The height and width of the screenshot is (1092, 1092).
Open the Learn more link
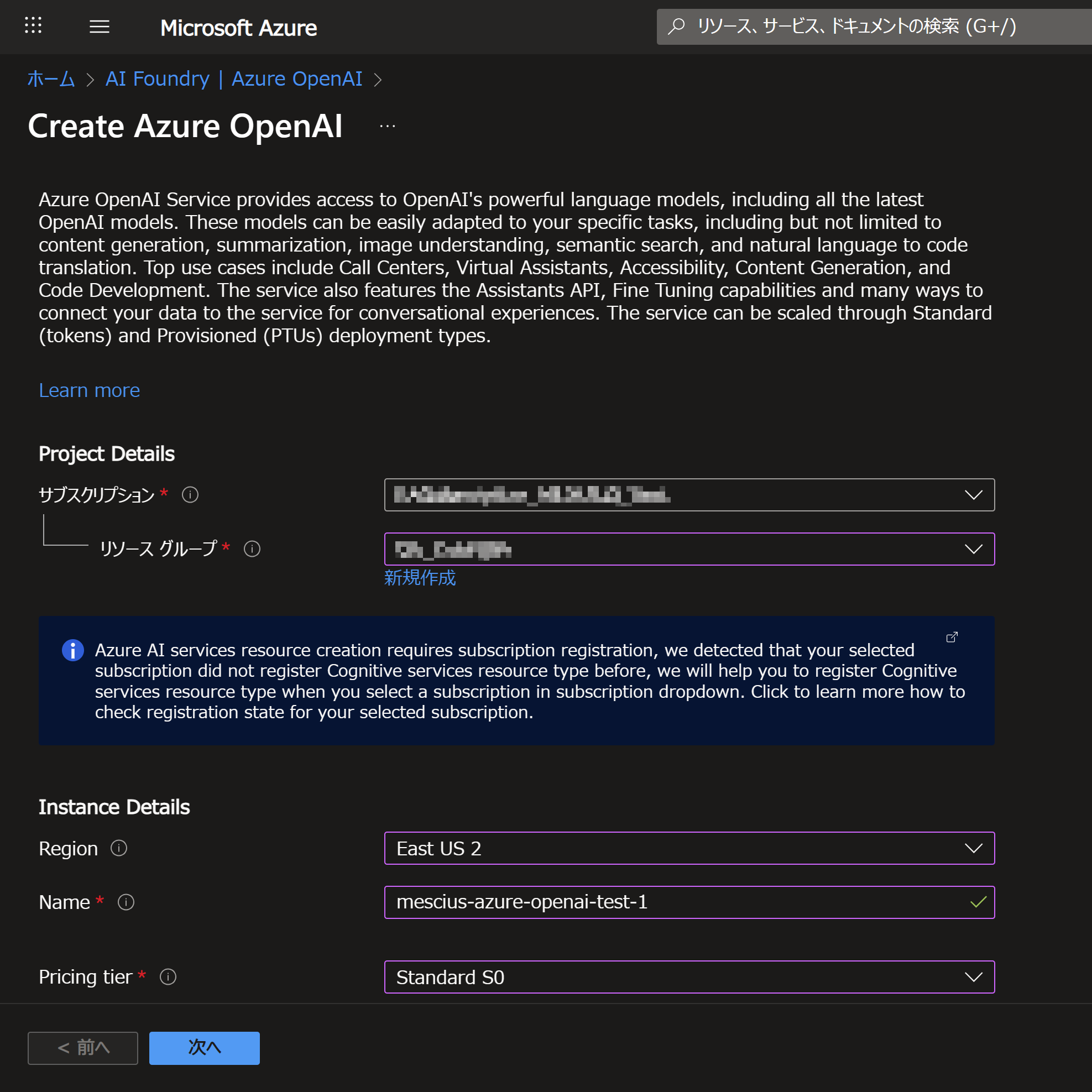click(x=90, y=390)
